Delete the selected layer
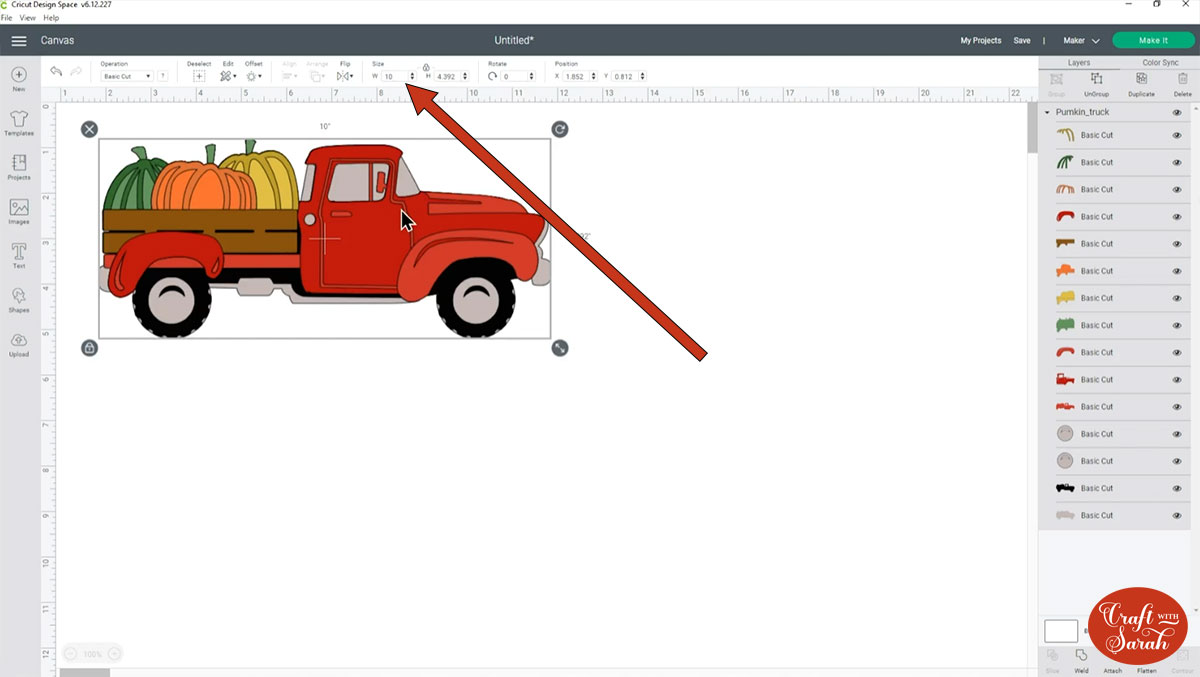The height and width of the screenshot is (677, 1200). (x=1183, y=83)
